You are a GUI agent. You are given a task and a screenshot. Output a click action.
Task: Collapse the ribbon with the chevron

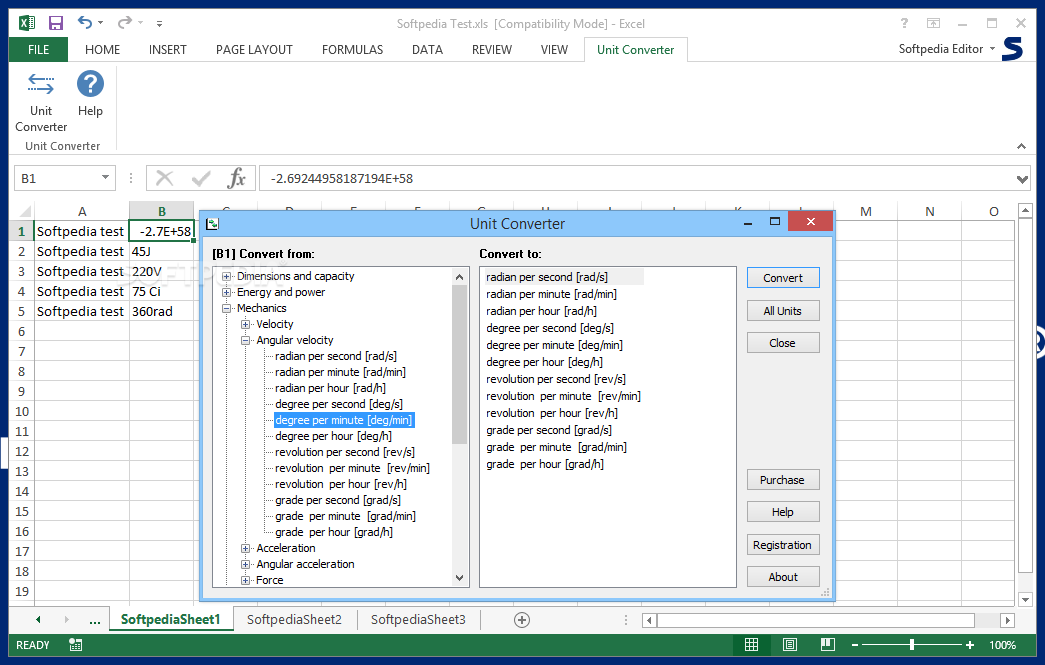click(x=1021, y=146)
